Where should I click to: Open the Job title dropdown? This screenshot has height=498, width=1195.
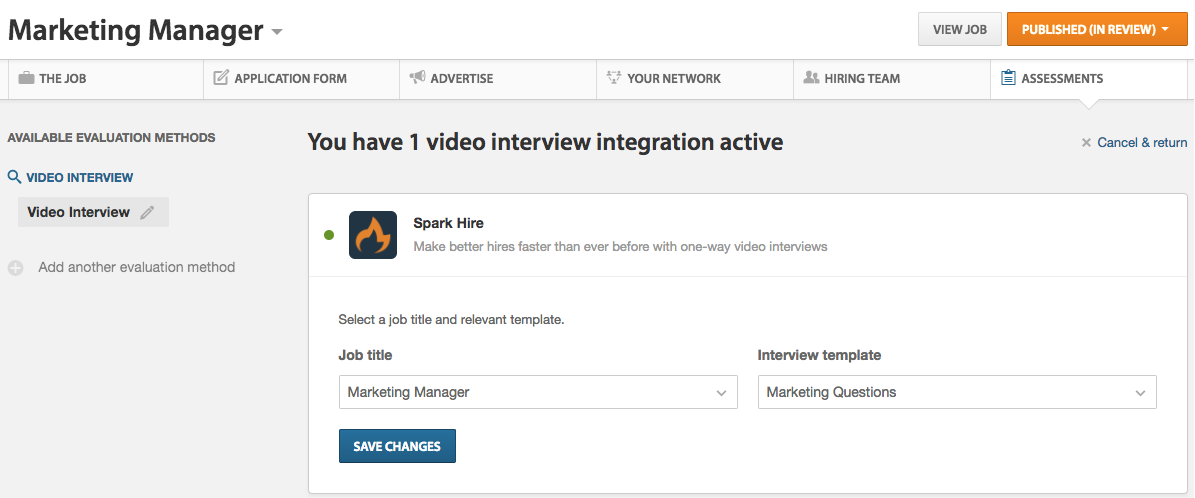[538, 393]
